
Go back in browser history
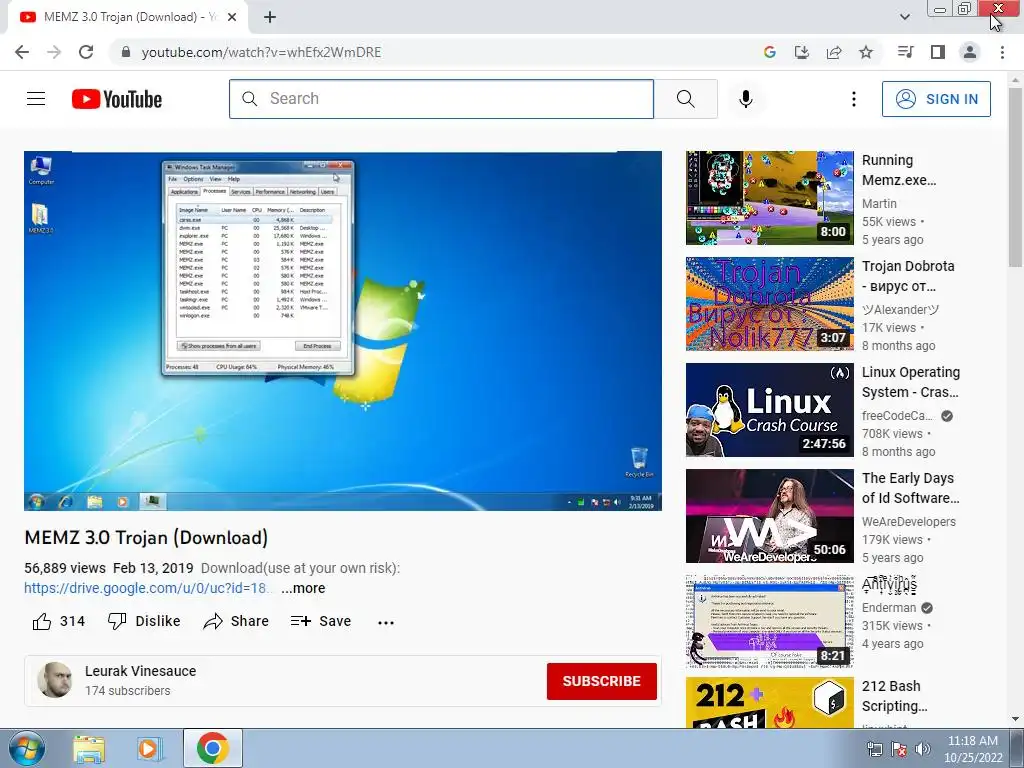pyautogui.click(x=22, y=52)
